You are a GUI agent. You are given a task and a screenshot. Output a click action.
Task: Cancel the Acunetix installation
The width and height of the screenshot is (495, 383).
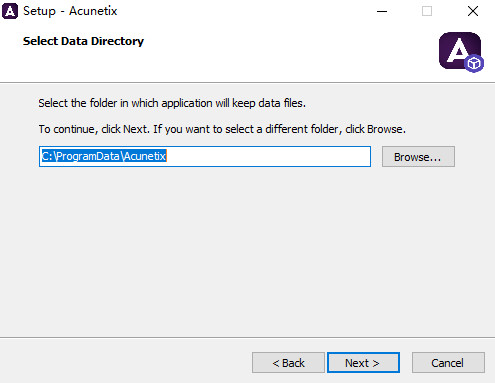[448, 362]
